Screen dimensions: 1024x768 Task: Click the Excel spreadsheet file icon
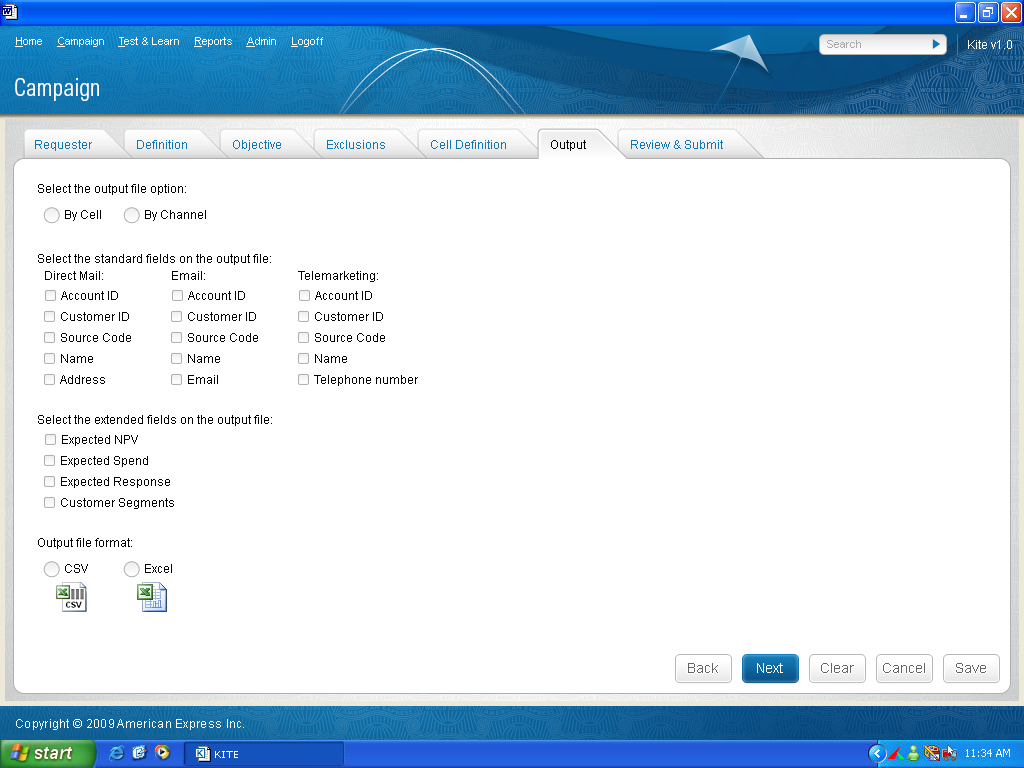pos(152,598)
